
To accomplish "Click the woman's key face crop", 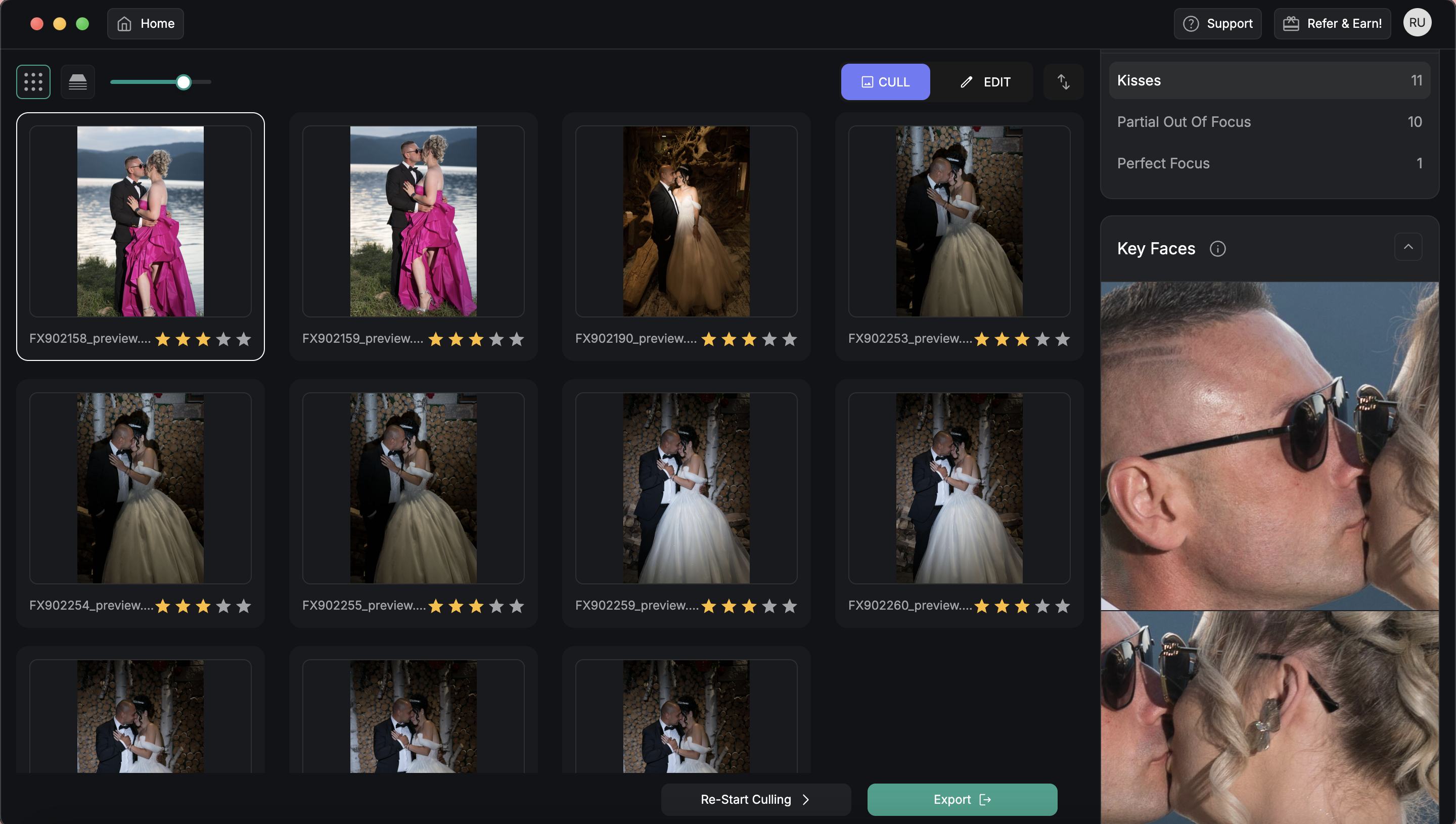I will click(1269, 718).
